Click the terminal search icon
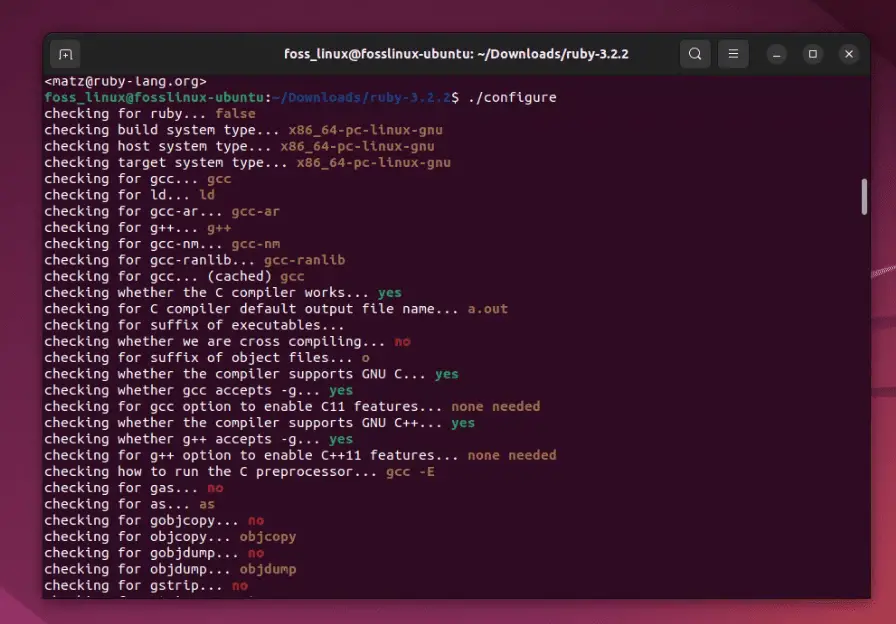Viewport: 896px width, 624px height. coord(695,54)
